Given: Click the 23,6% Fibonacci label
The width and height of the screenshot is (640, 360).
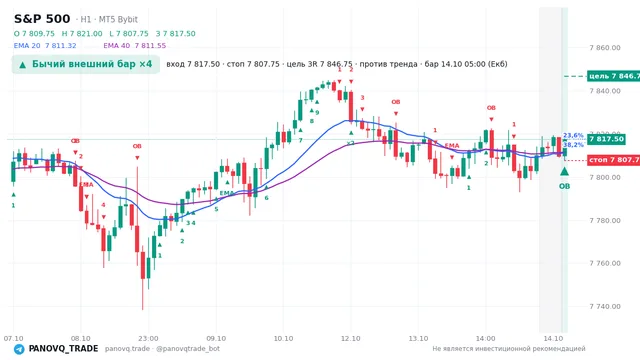Looking at the screenshot, I should click(573, 136).
